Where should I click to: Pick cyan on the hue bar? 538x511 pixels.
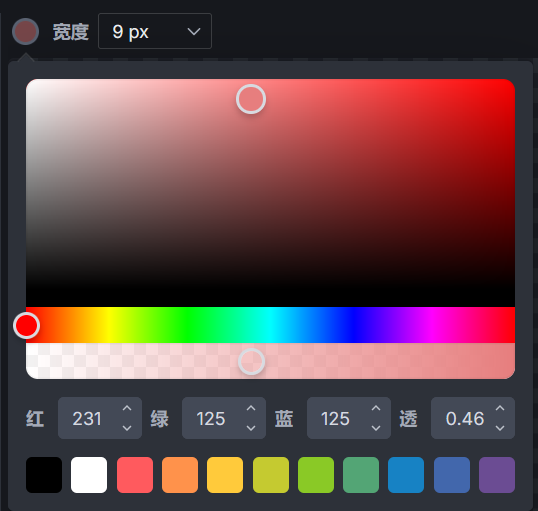coord(271,325)
